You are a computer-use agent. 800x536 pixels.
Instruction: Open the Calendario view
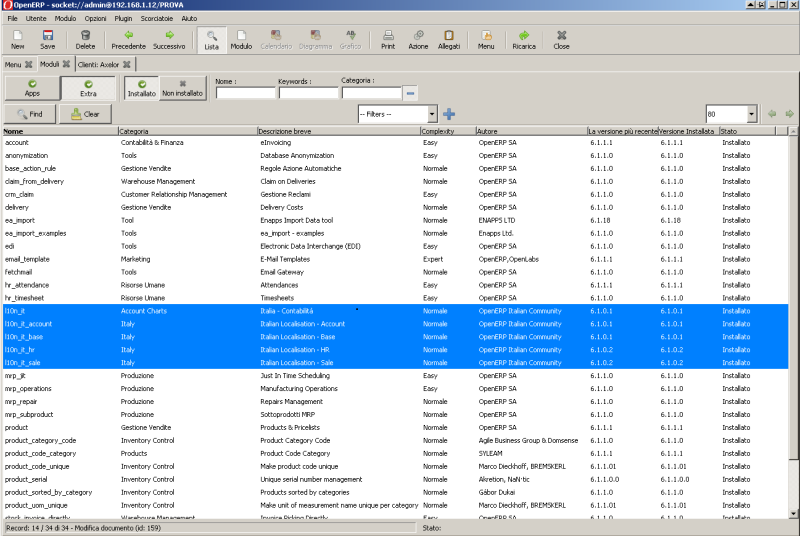pos(276,40)
